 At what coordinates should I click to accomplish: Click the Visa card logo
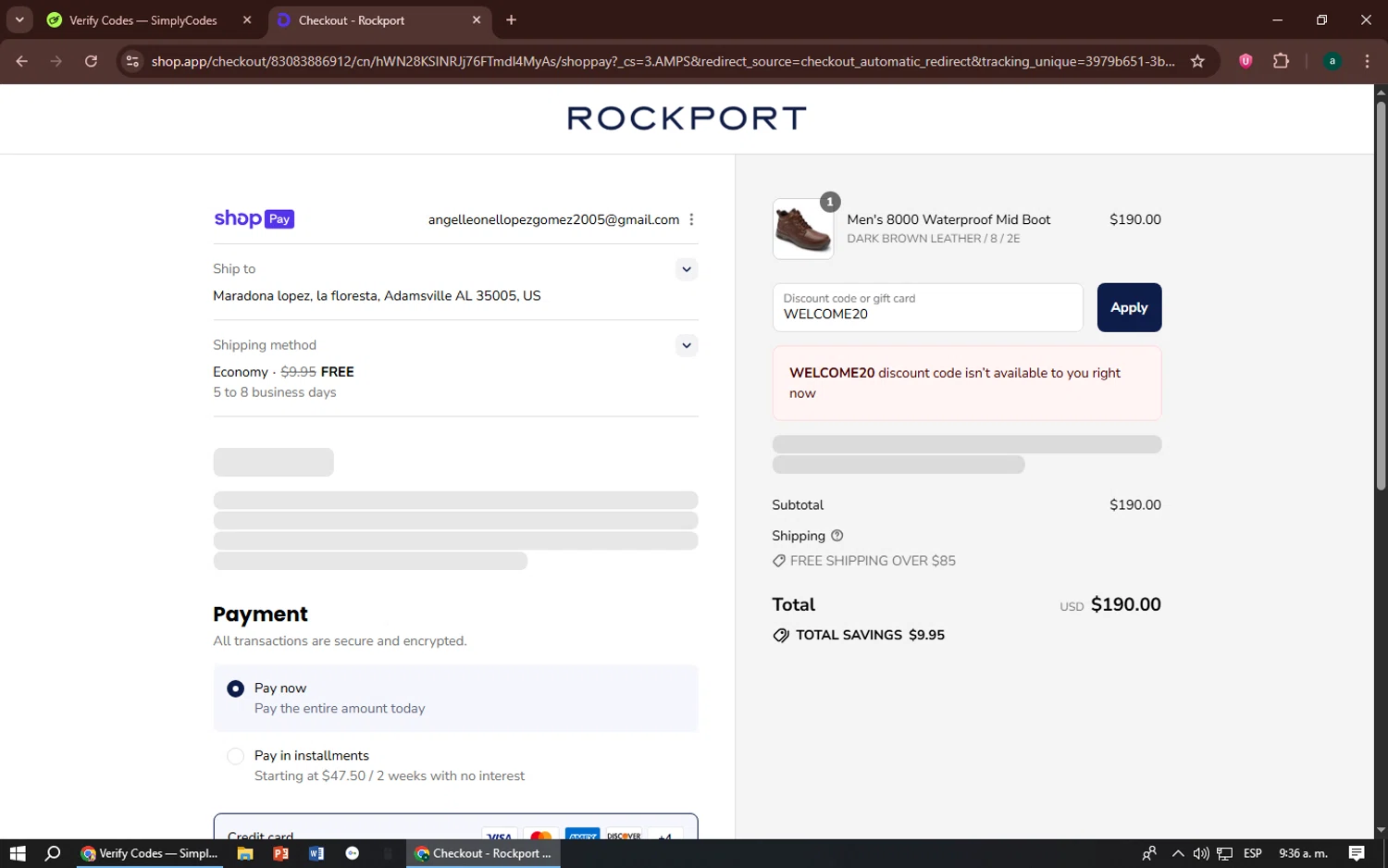click(x=500, y=835)
